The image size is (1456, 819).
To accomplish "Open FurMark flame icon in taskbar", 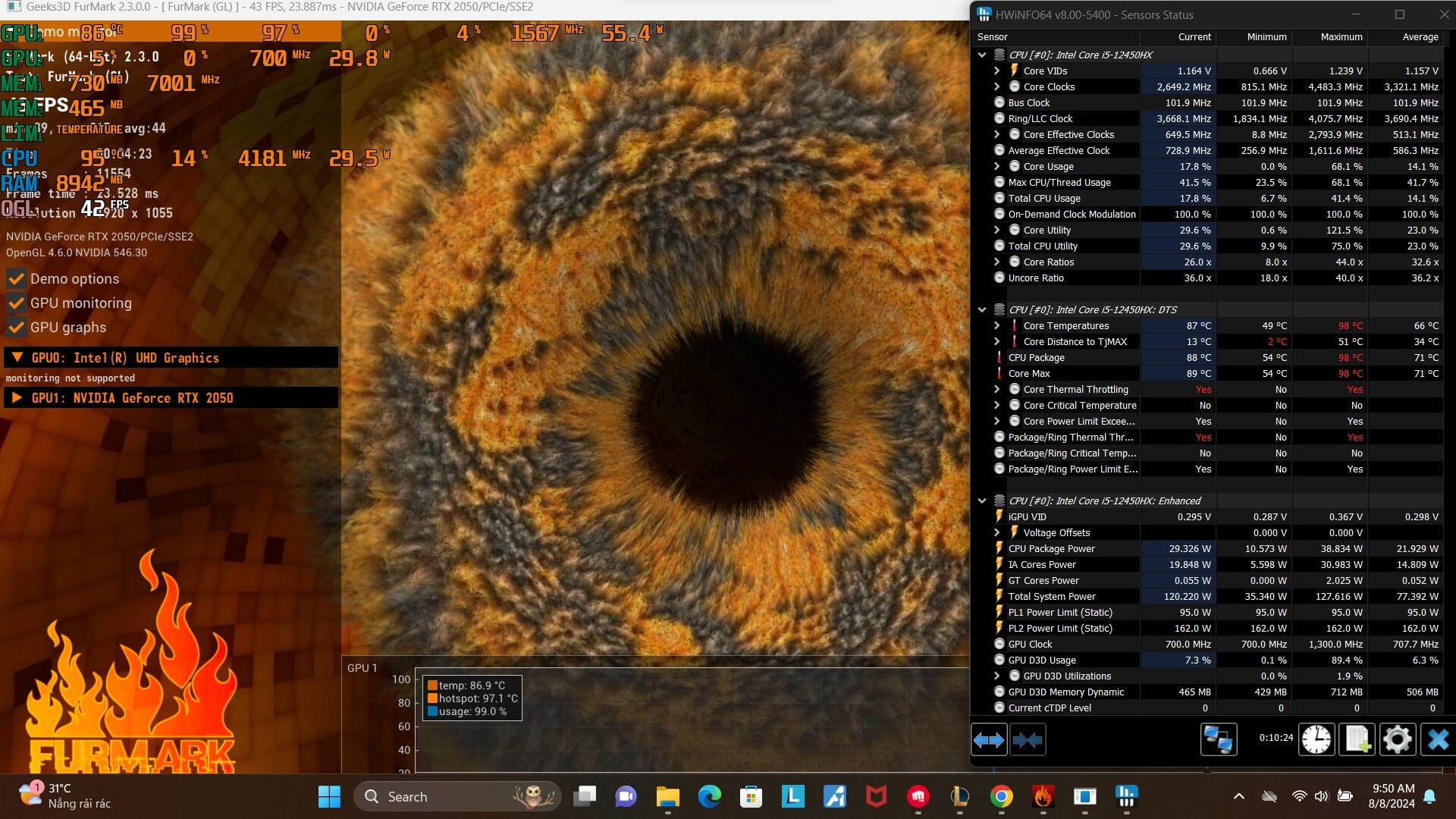I will click(x=1043, y=796).
